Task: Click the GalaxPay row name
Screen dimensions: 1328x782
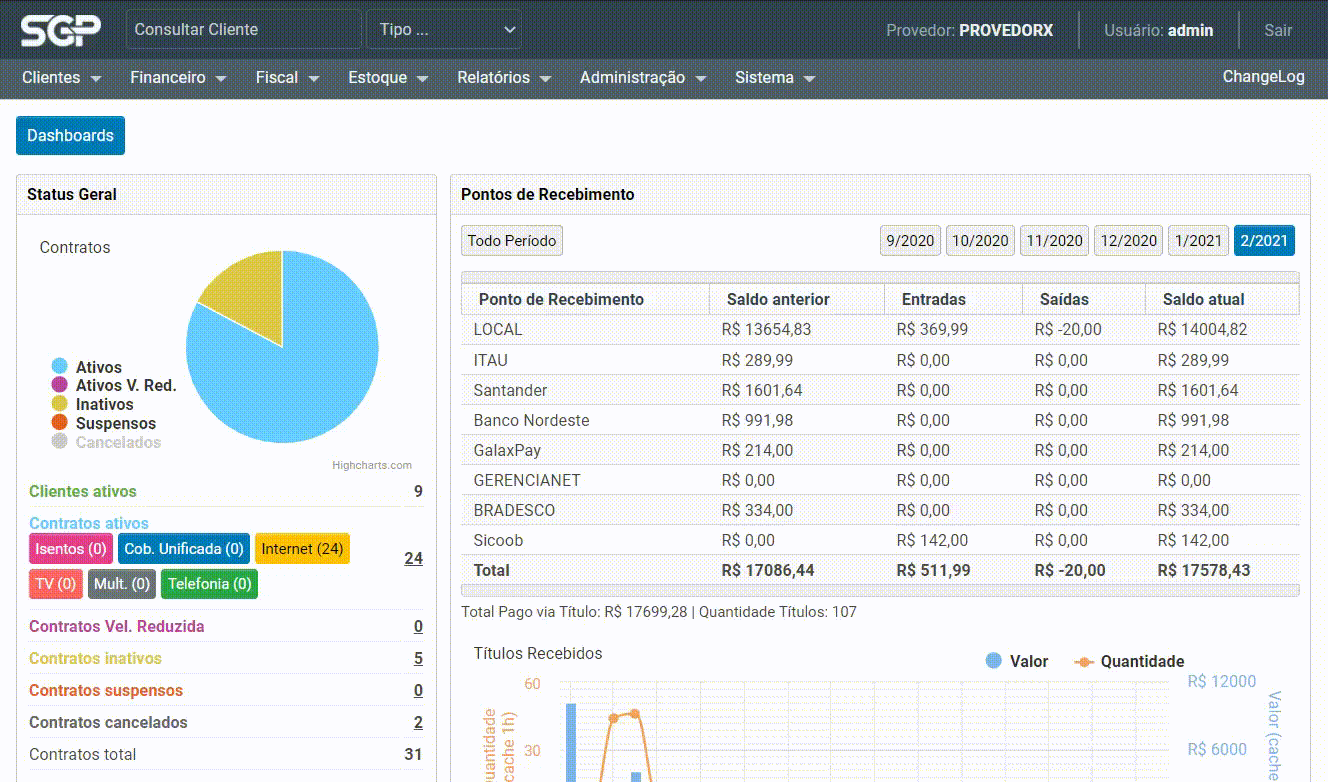Action: point(507,450)
